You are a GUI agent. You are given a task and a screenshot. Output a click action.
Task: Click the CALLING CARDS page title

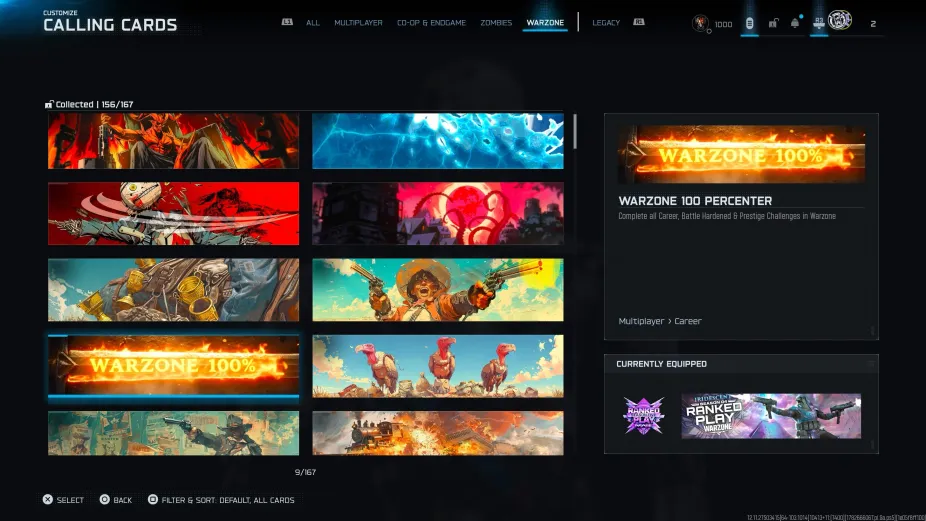point(110,25)
